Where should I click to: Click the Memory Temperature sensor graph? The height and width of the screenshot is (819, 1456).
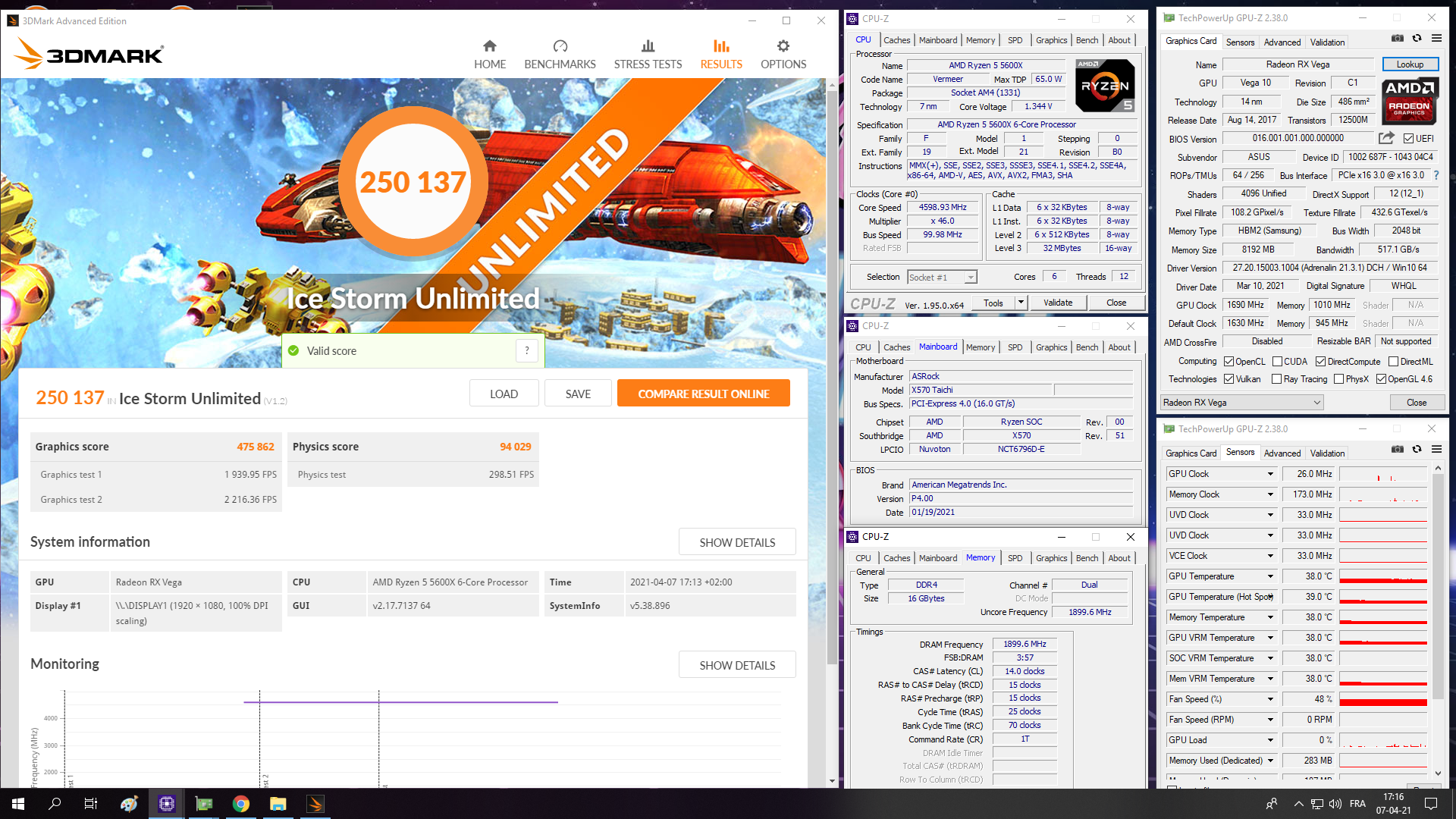tap(1383, 617)
